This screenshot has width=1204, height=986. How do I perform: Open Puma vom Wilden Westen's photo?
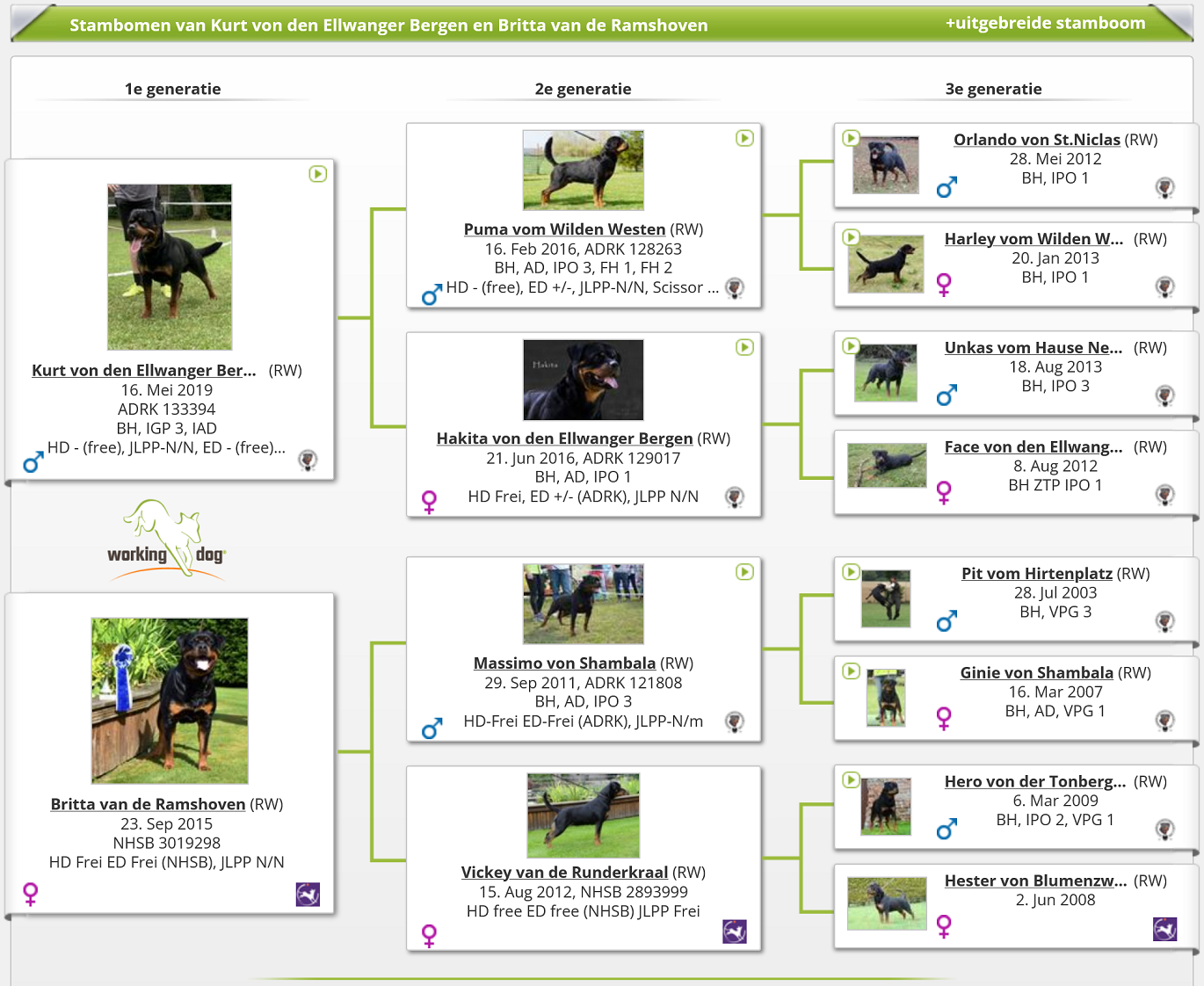(584, 170)
